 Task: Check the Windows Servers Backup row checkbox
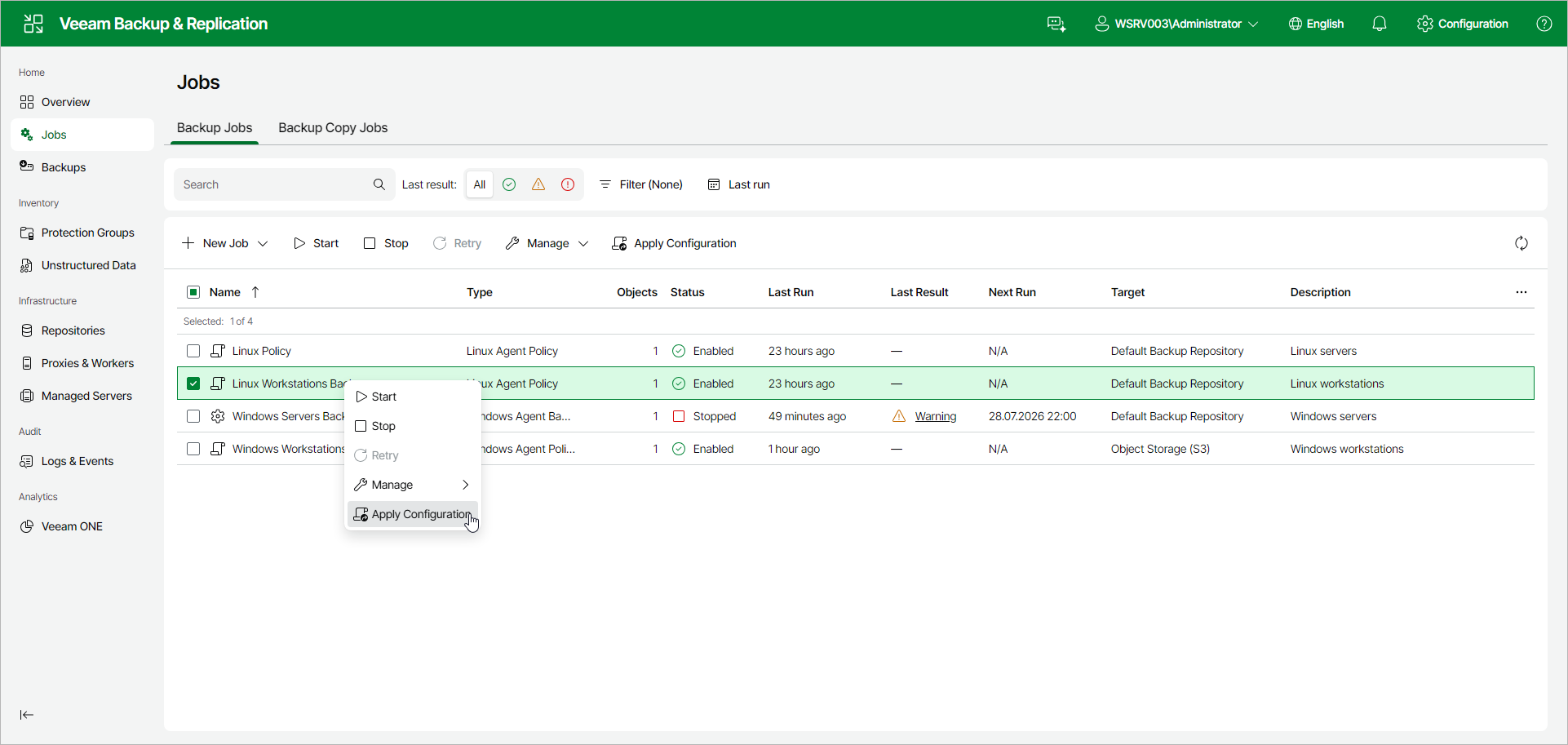(193, 416)
